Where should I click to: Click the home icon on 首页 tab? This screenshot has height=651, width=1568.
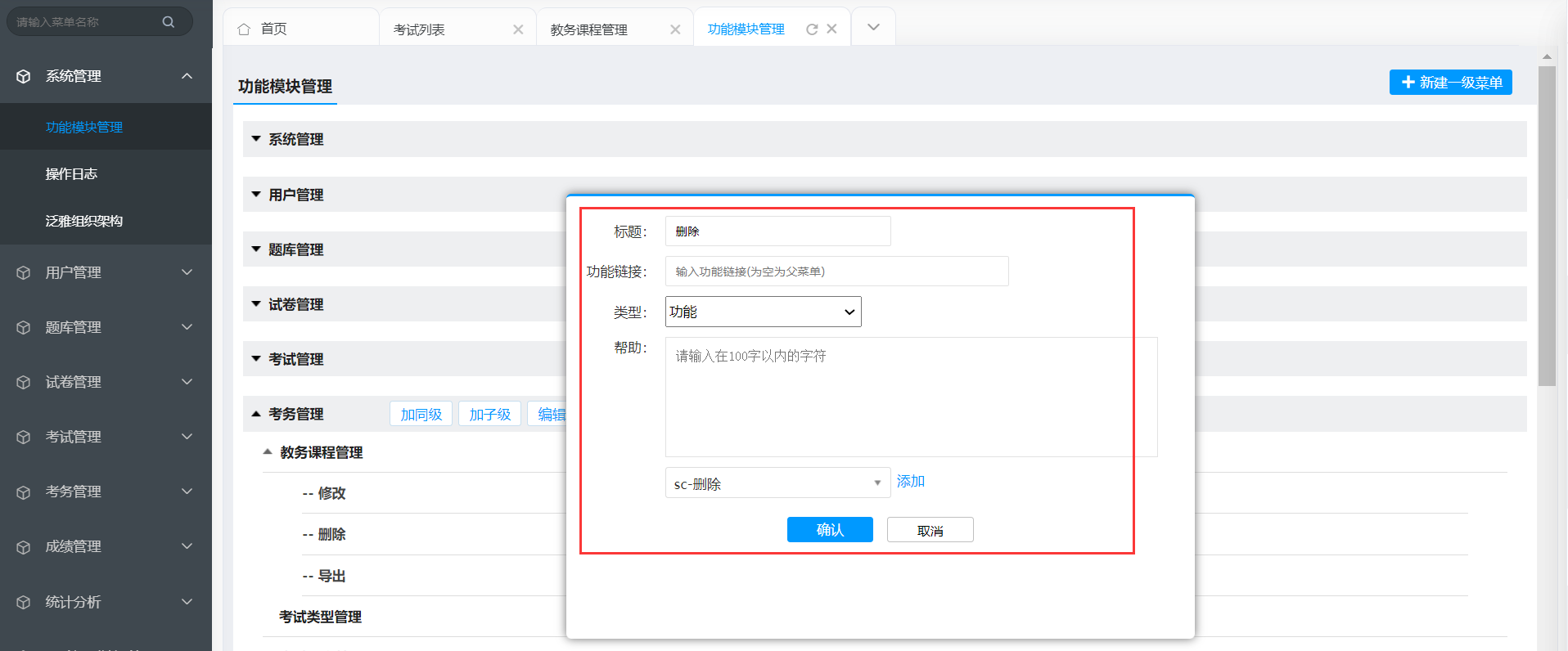coord(244,29)
